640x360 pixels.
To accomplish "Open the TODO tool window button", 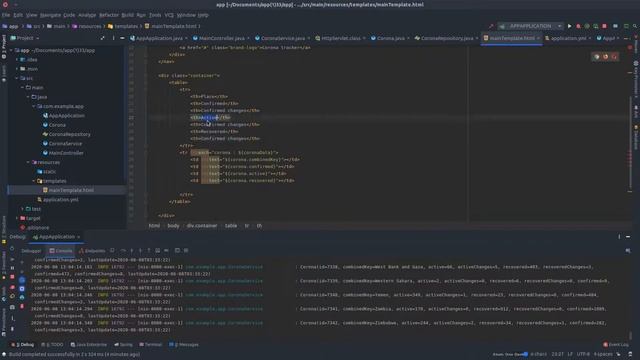I will pyautogui.click(x=53, y=345).
